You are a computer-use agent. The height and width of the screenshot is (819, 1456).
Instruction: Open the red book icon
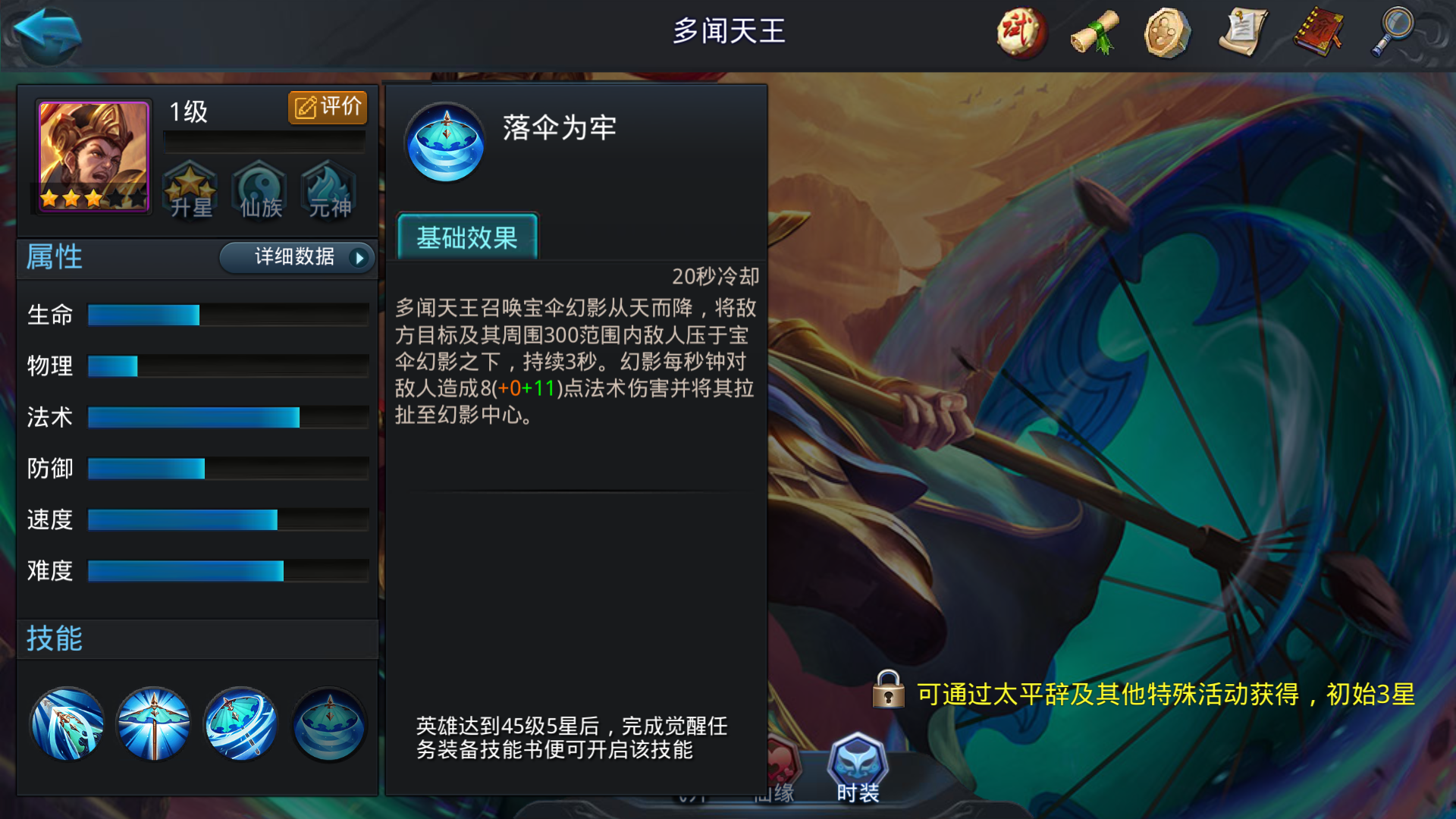coord(1319,33)
